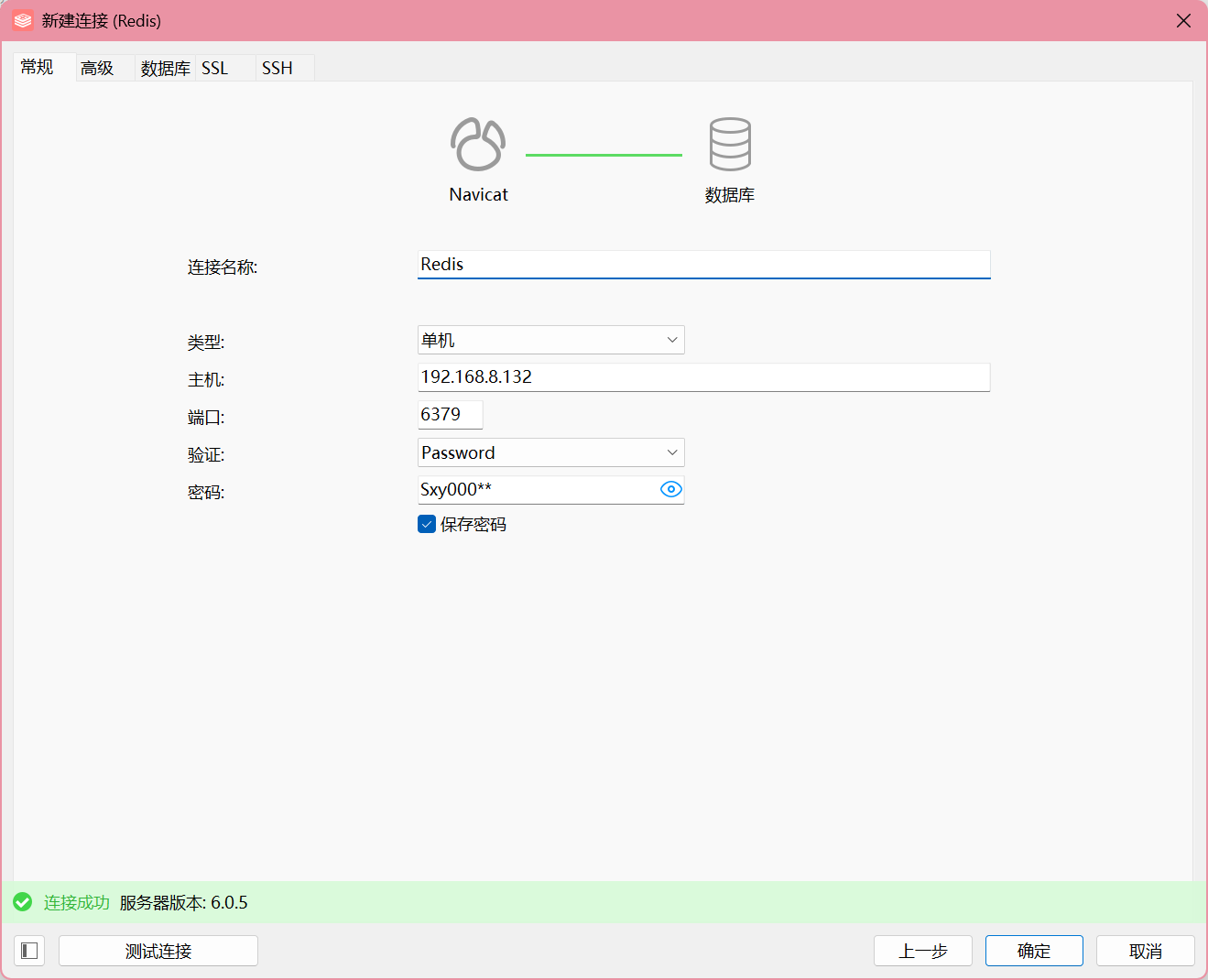Click the port field showing 6379
This screenshot has height=980, width=1208.
450,415
